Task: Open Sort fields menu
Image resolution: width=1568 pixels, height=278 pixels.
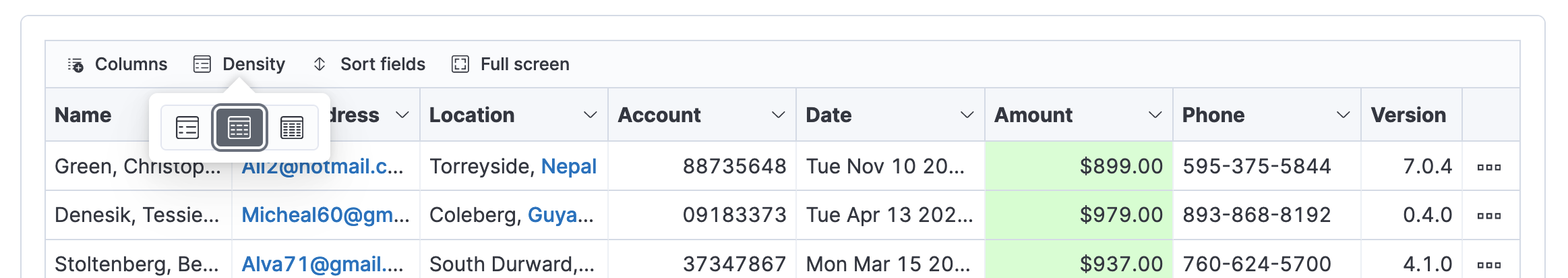Action: coord(369,64)
